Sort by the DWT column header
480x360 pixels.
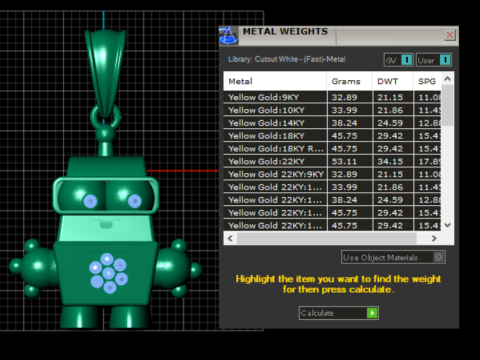[393, 81]
